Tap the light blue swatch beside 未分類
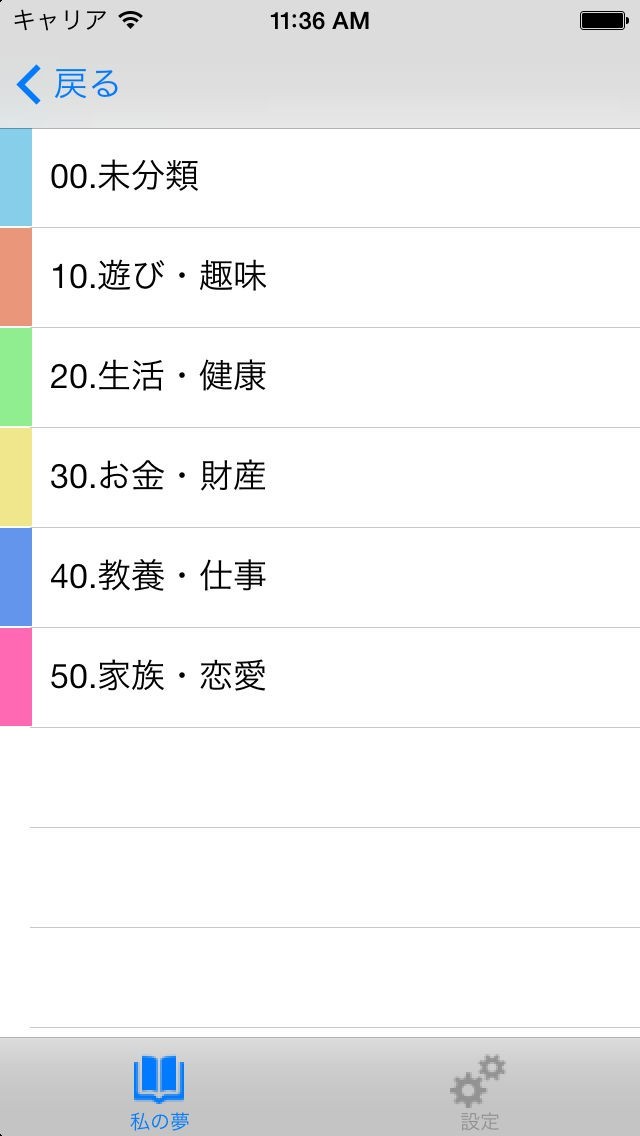 pyautogui.click(x=16, y=177)
